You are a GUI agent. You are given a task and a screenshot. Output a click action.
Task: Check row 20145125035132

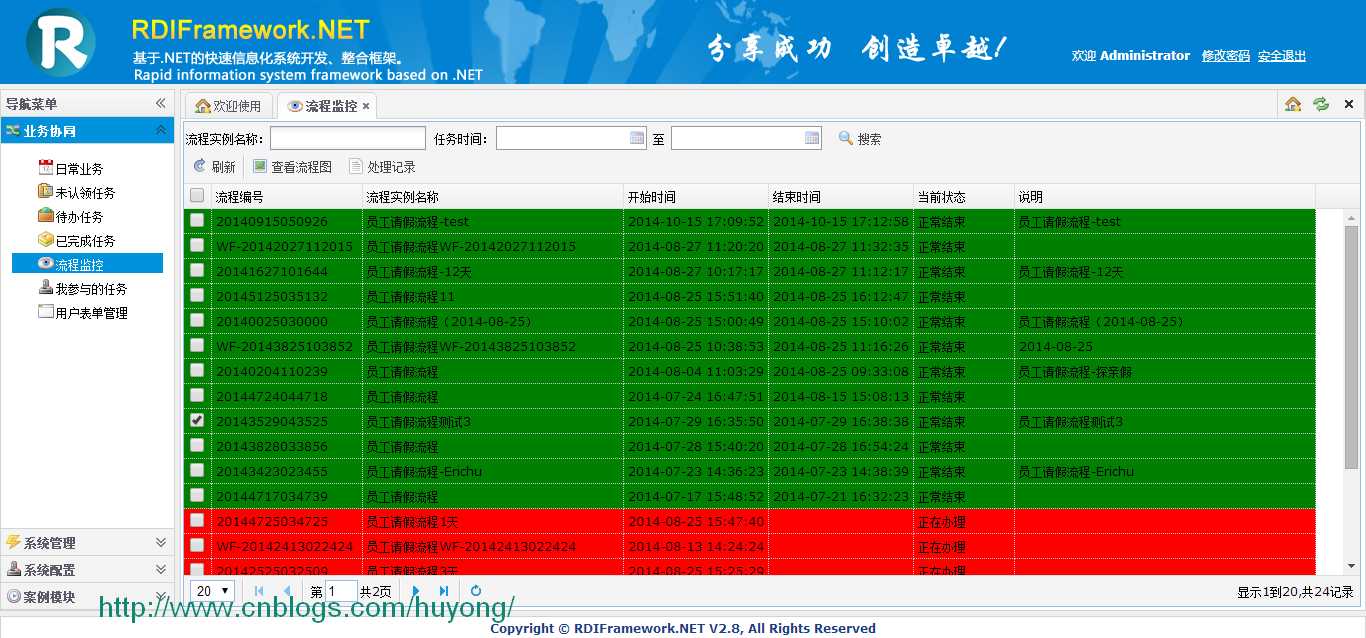coord(197,295)
